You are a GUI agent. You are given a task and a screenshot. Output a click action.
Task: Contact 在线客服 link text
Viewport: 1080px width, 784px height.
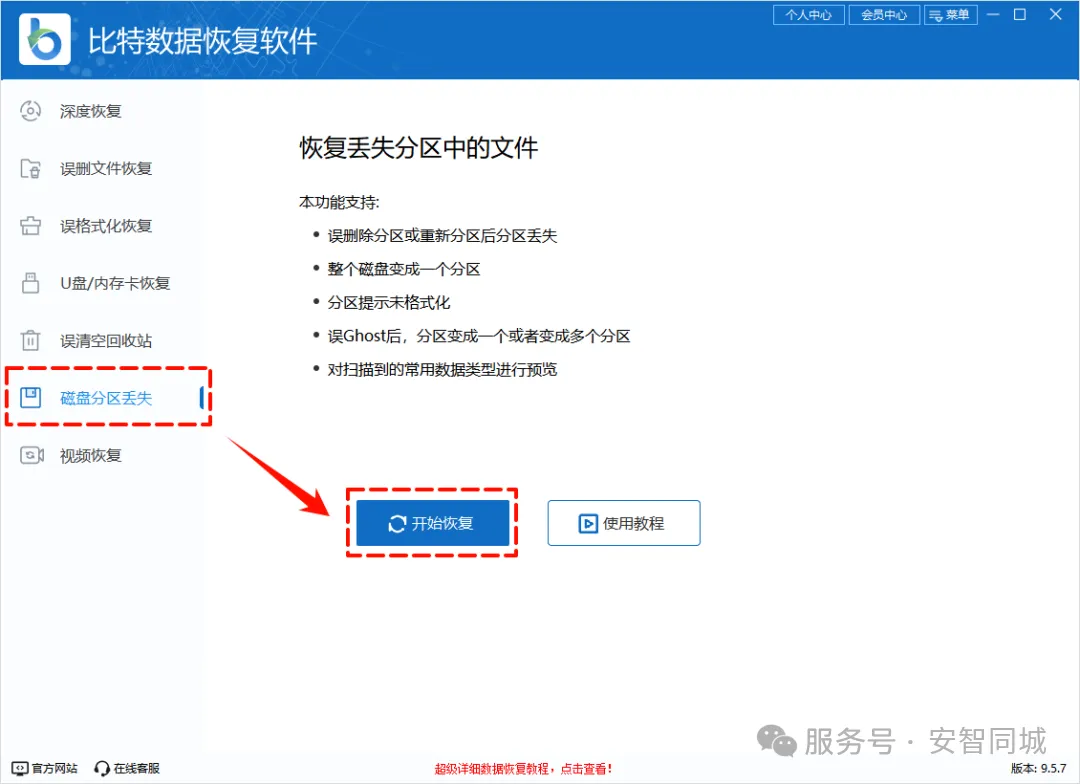click(136, 768)
